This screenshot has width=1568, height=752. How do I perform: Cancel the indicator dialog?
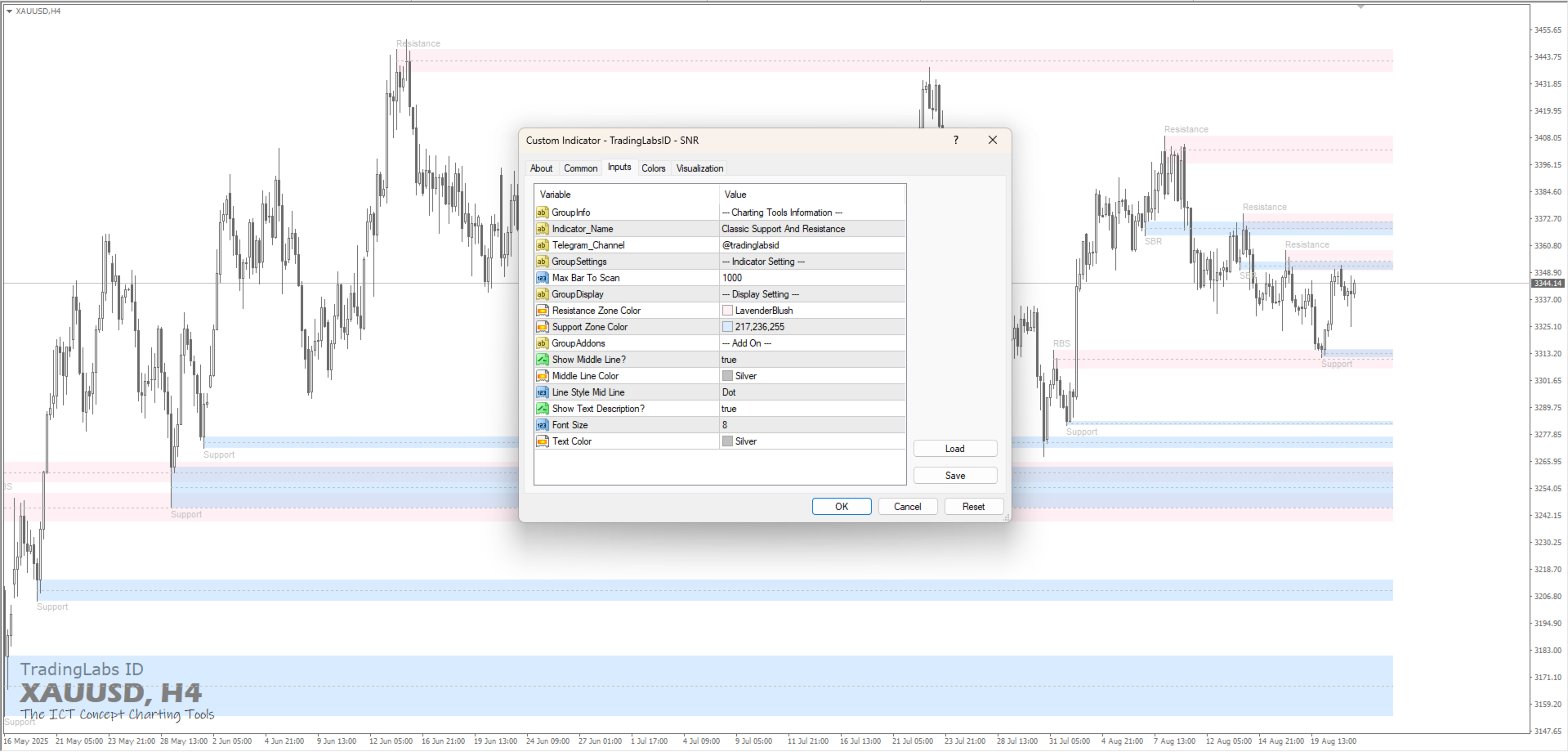coord(907,507)
